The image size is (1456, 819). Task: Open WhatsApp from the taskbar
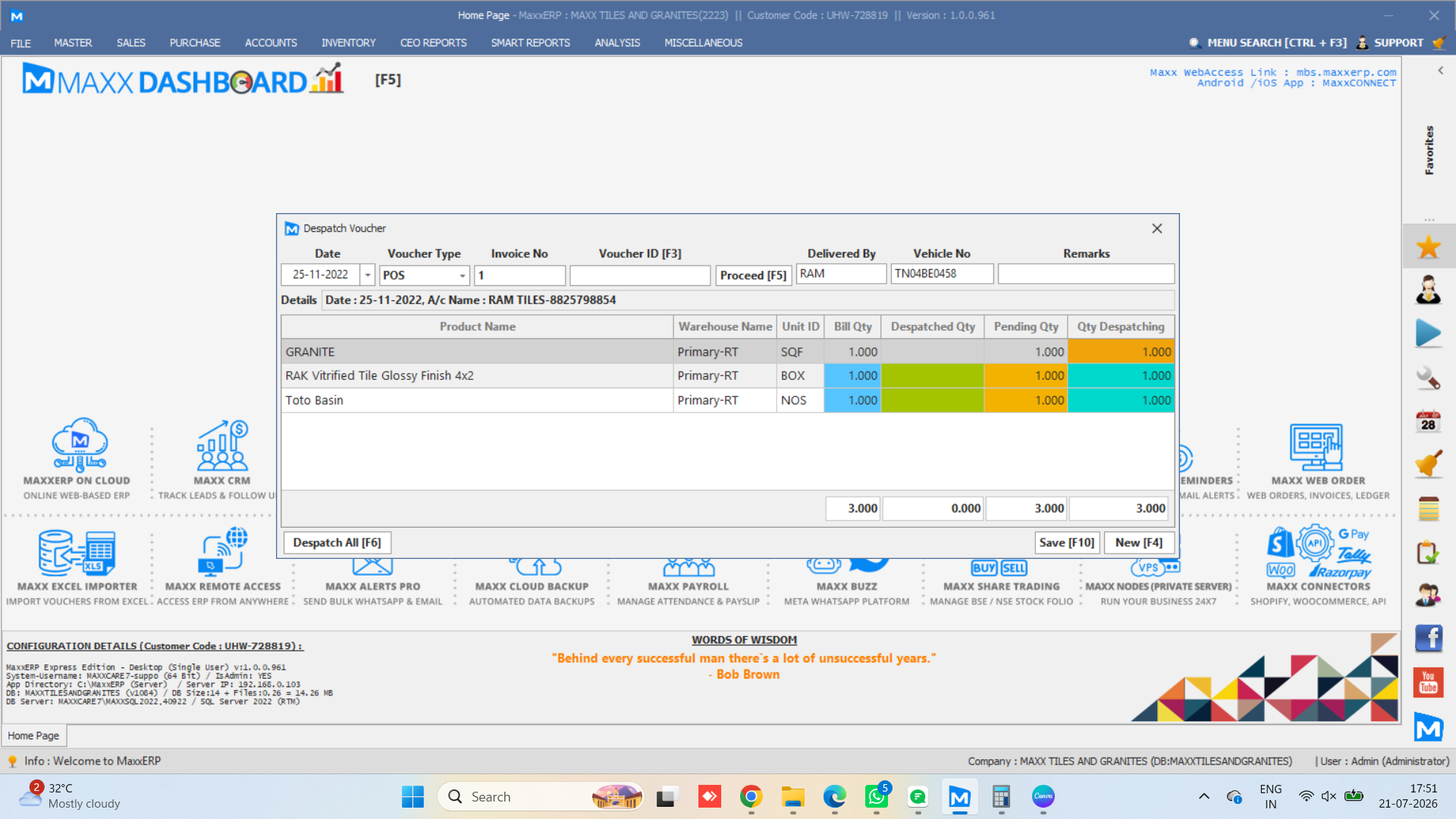876,796
